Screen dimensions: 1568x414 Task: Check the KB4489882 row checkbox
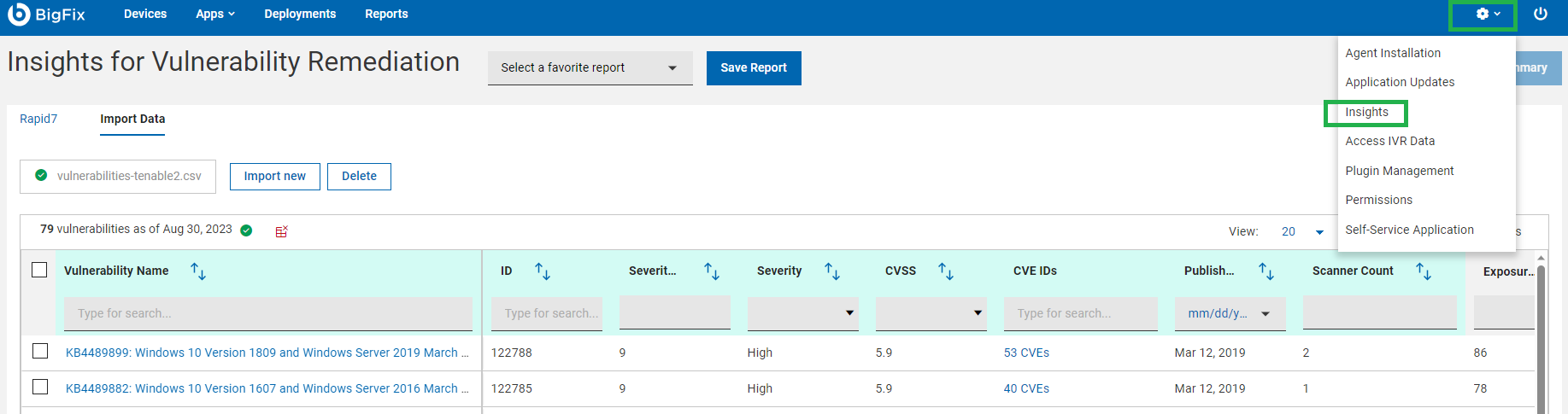(x=39, y=387)
